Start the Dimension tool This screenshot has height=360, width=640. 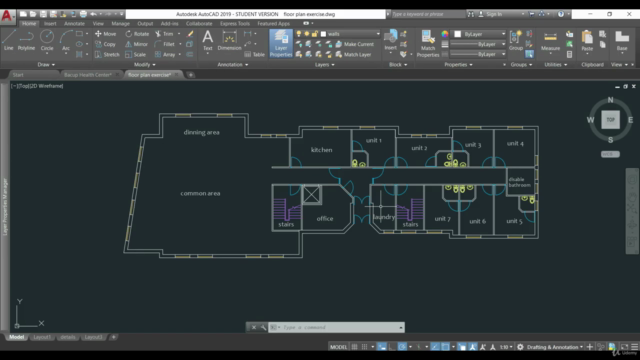pyautogui.click(x=229, y=40)
